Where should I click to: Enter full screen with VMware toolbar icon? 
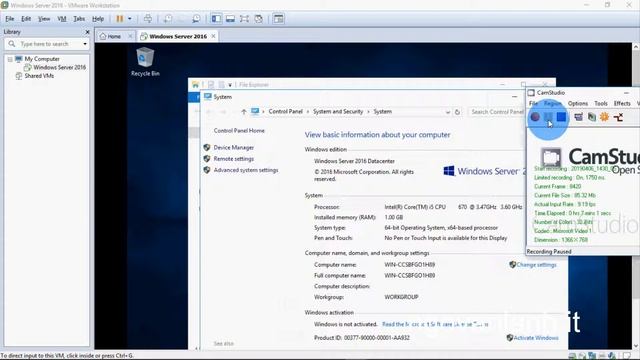244,19
